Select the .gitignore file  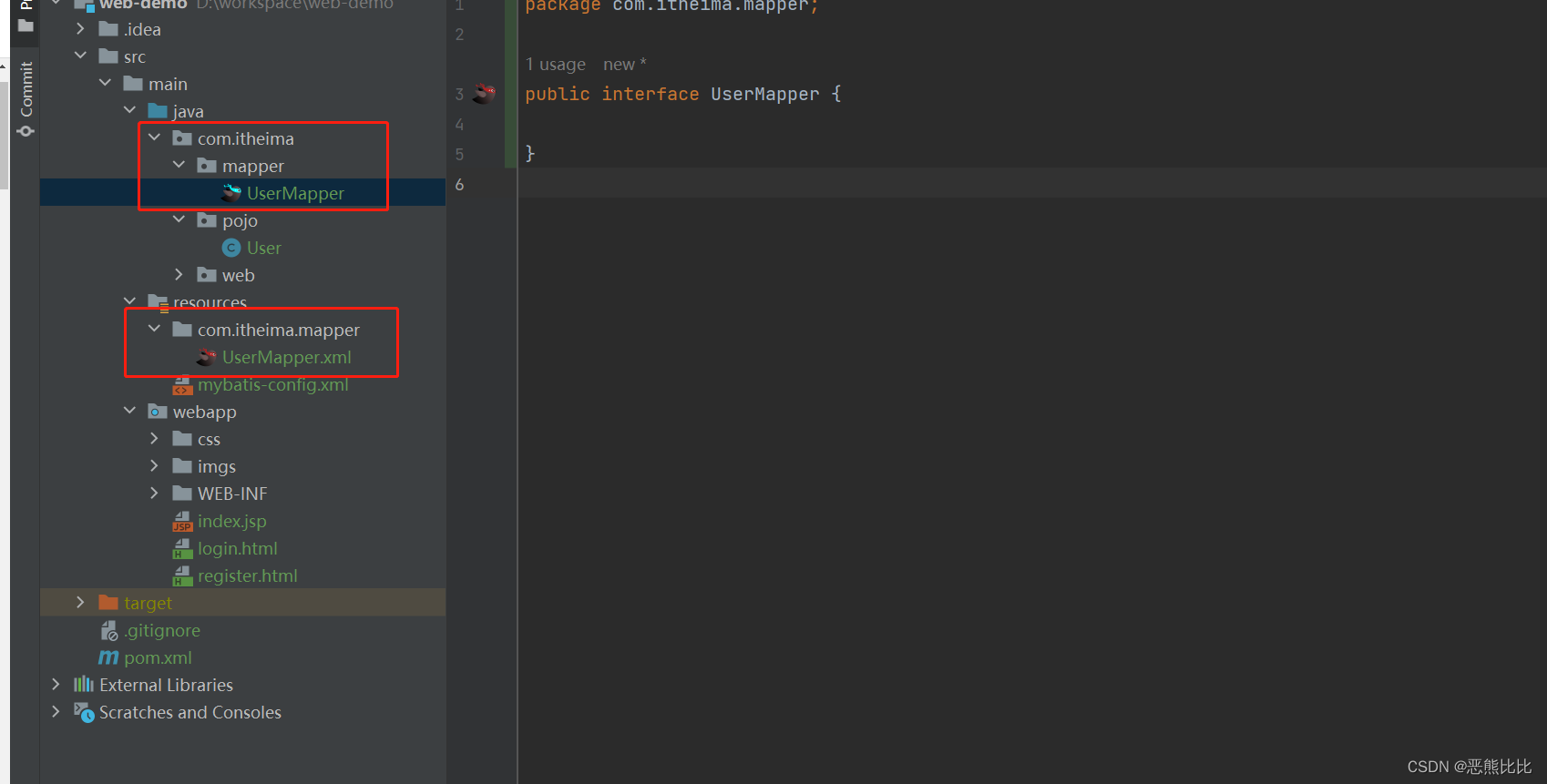162,630
